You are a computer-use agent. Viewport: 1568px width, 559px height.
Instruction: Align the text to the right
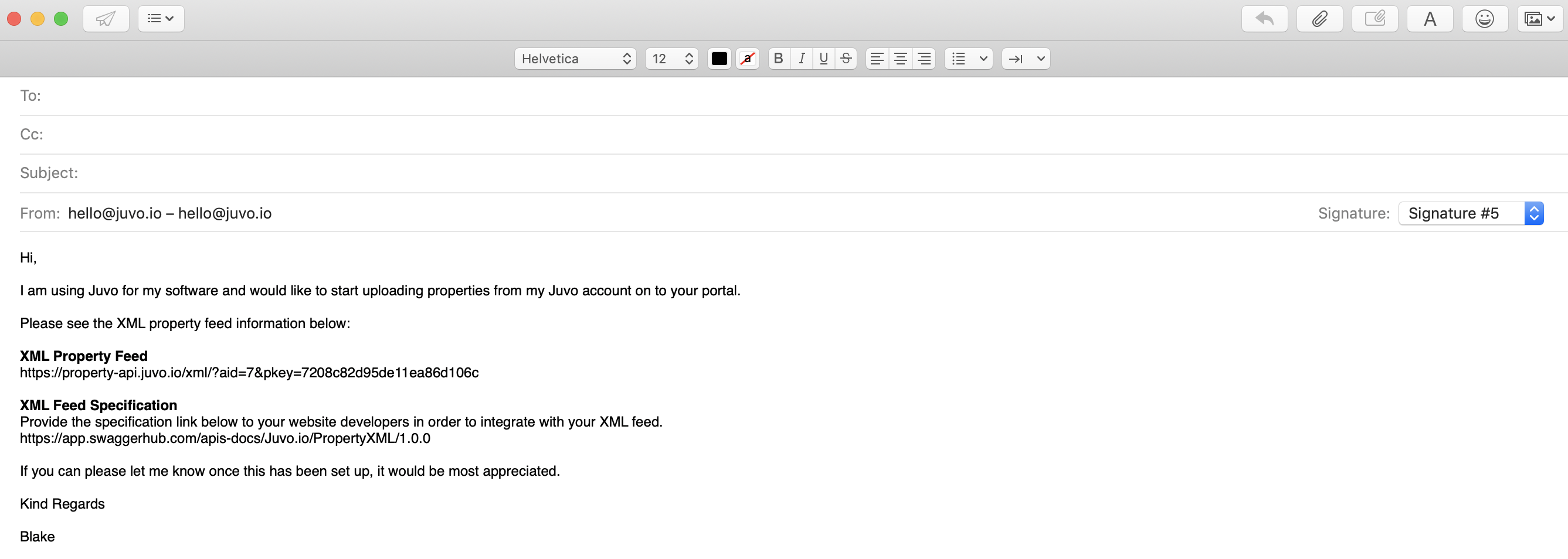tap(924, 59)
